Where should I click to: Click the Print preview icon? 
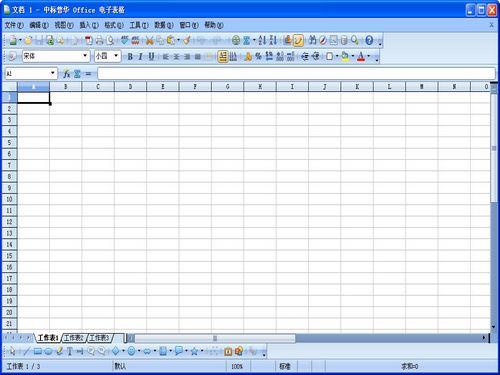click(x=110, y=40)
